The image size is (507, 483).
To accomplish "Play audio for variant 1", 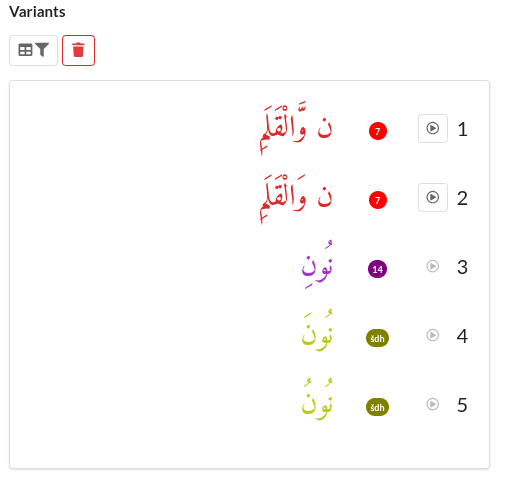I will 433,129.
